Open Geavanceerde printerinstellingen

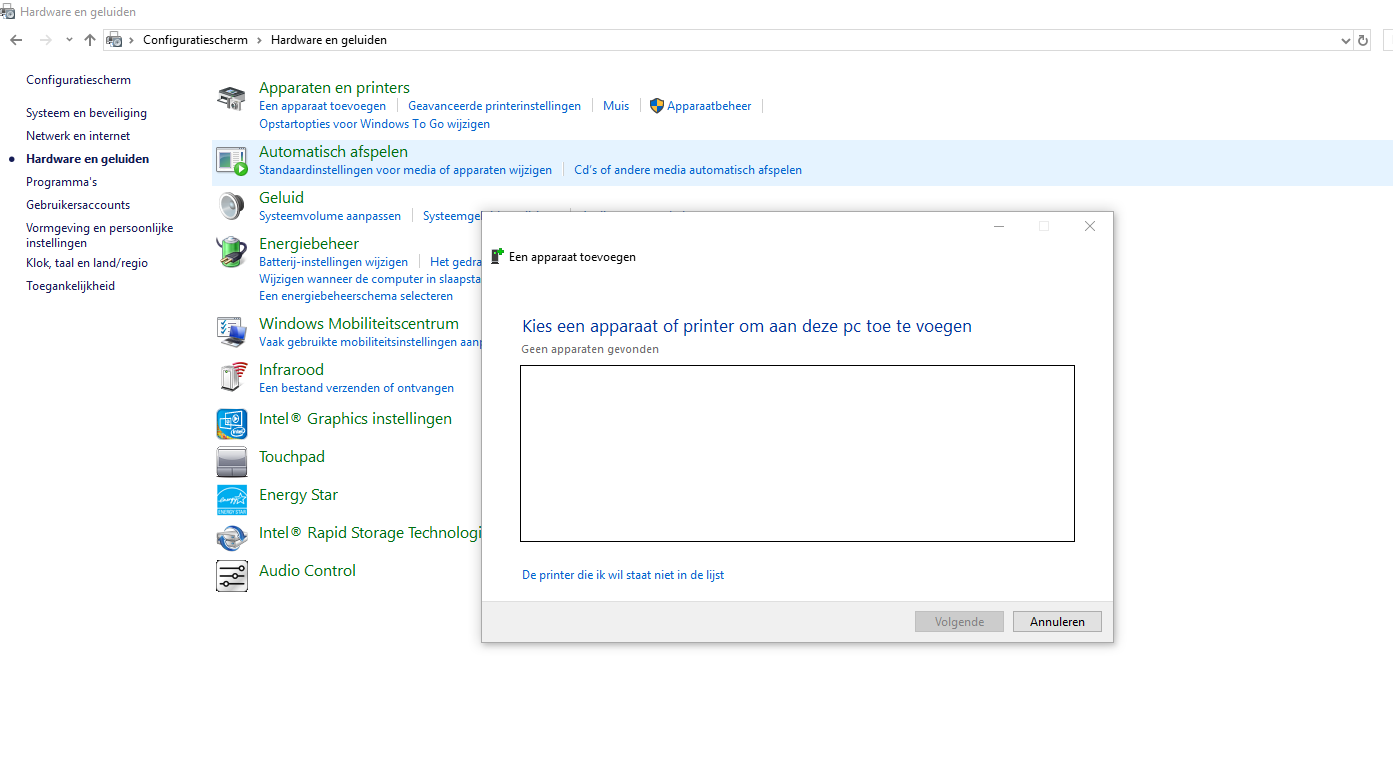tap(494, 106)
